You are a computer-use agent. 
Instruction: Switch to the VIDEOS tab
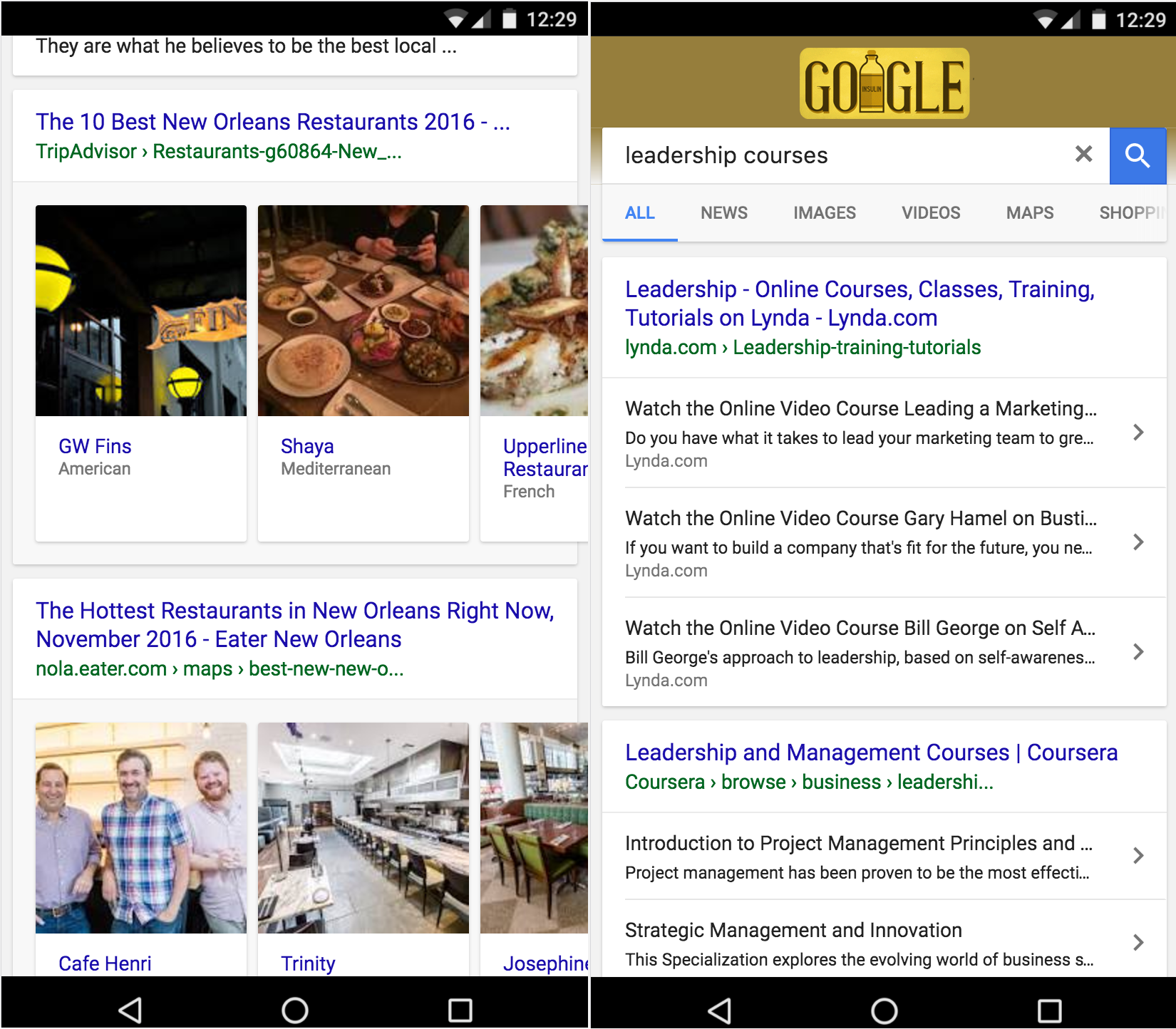tap(931, 213)
